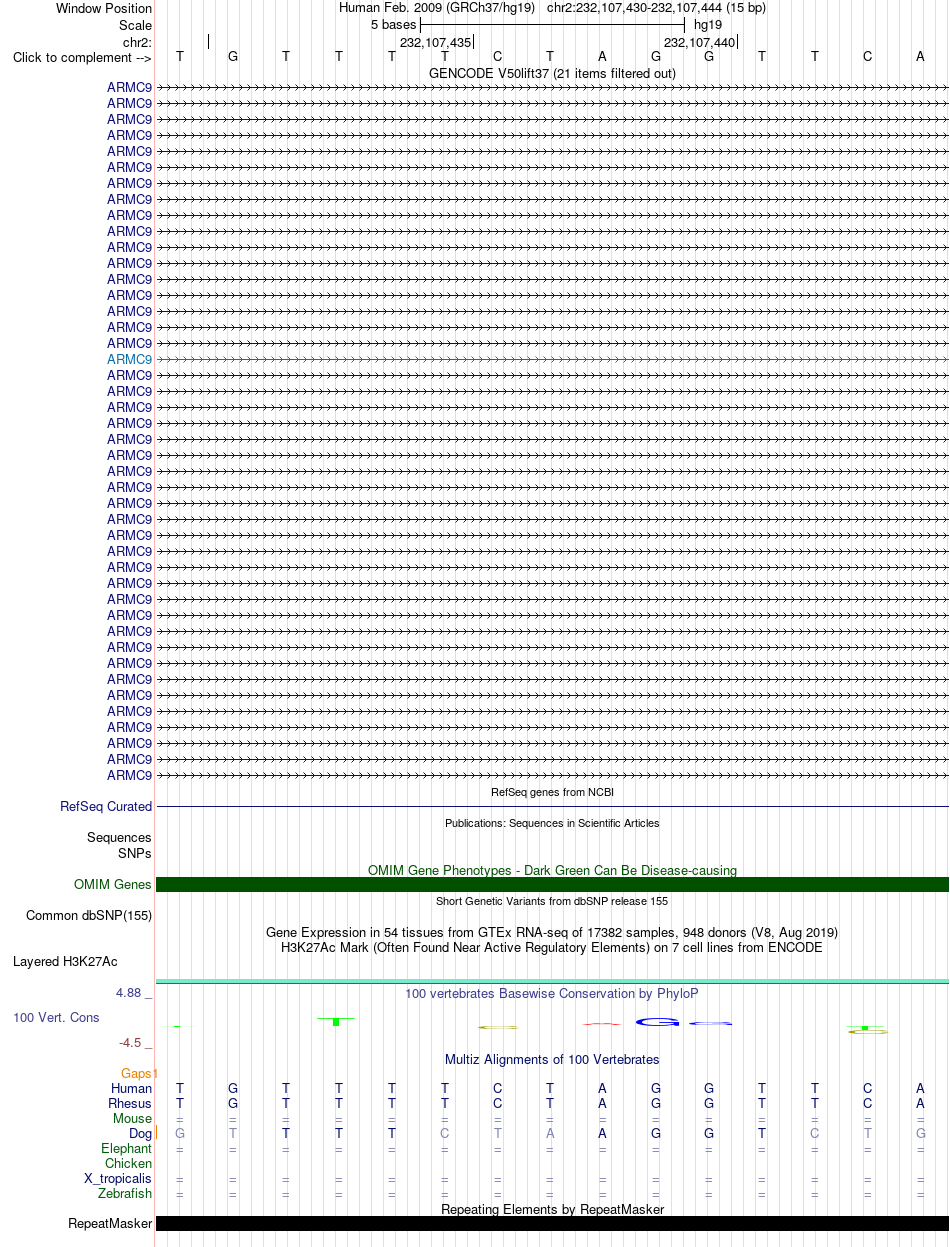Click the 100 Vert. Cons label
The width and height of the screenshot is (950, 1247).
coord(56,1017)
